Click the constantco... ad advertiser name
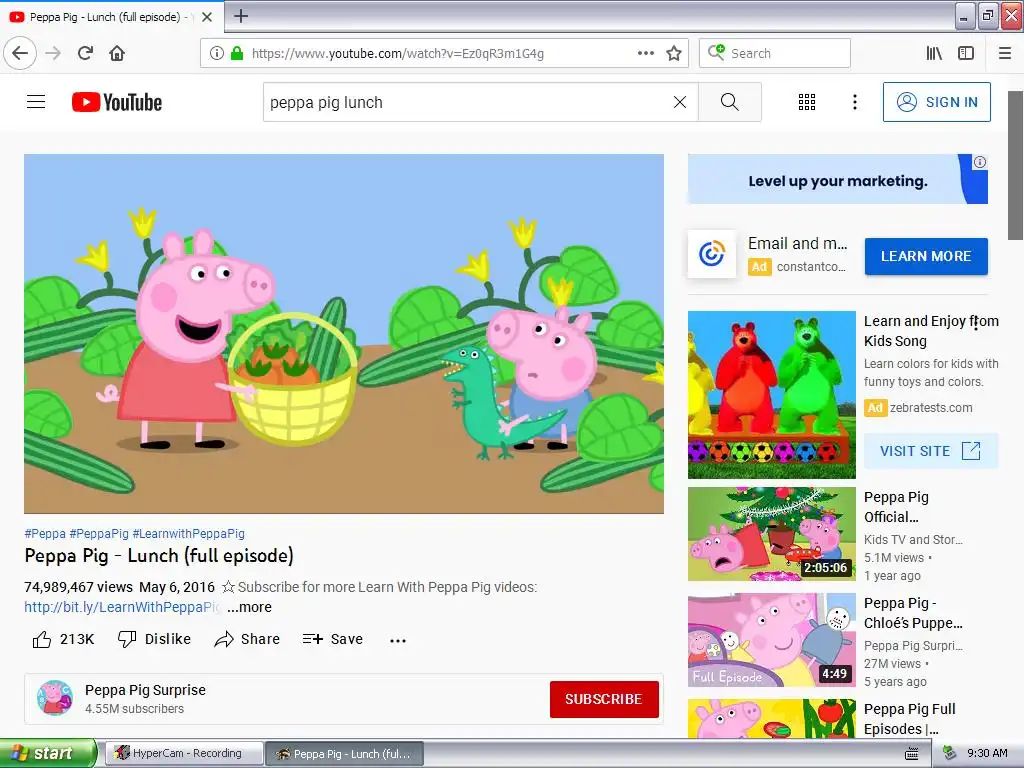 pos(811,266)
